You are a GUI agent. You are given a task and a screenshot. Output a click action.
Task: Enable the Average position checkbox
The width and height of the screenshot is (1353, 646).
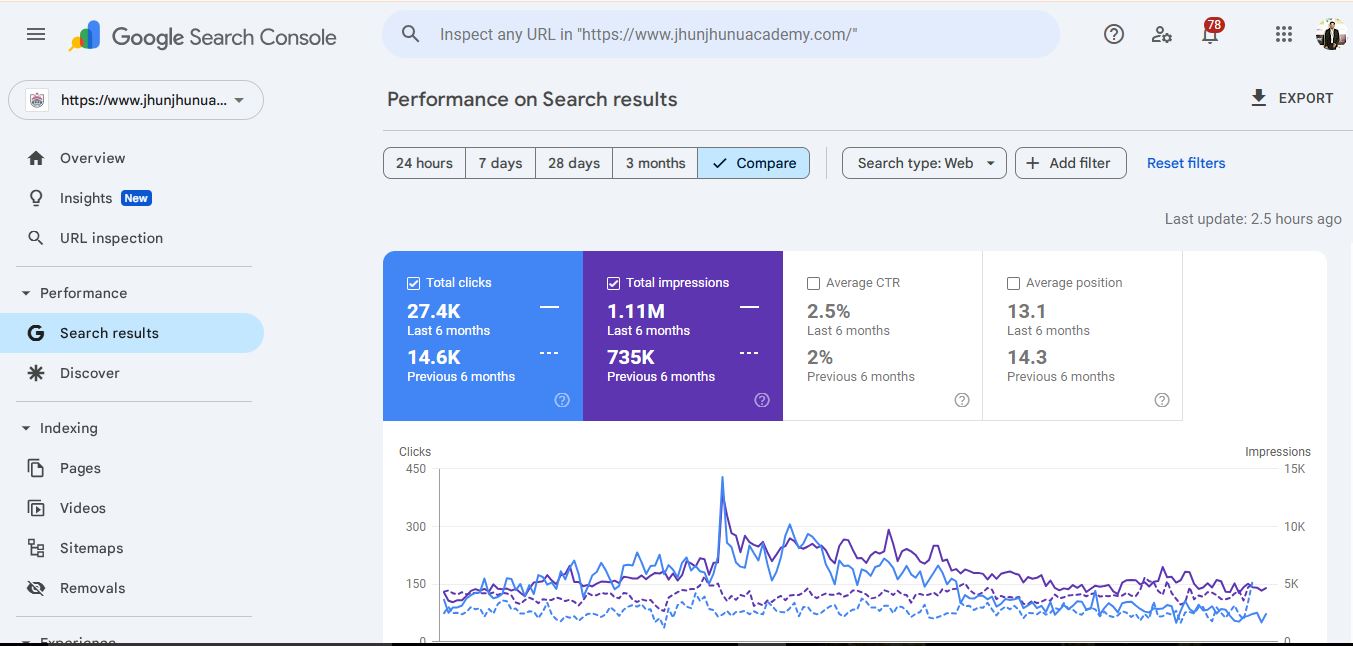(1014, 283)
